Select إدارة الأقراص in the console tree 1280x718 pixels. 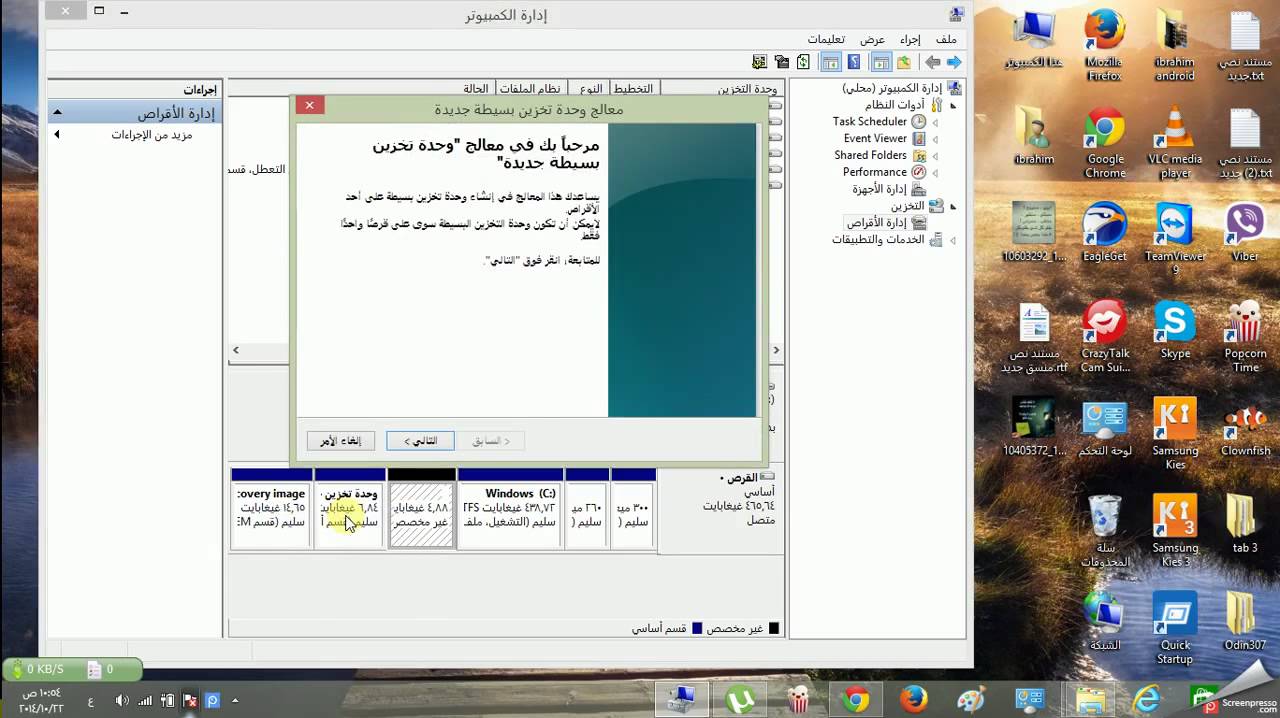(886, 223)
